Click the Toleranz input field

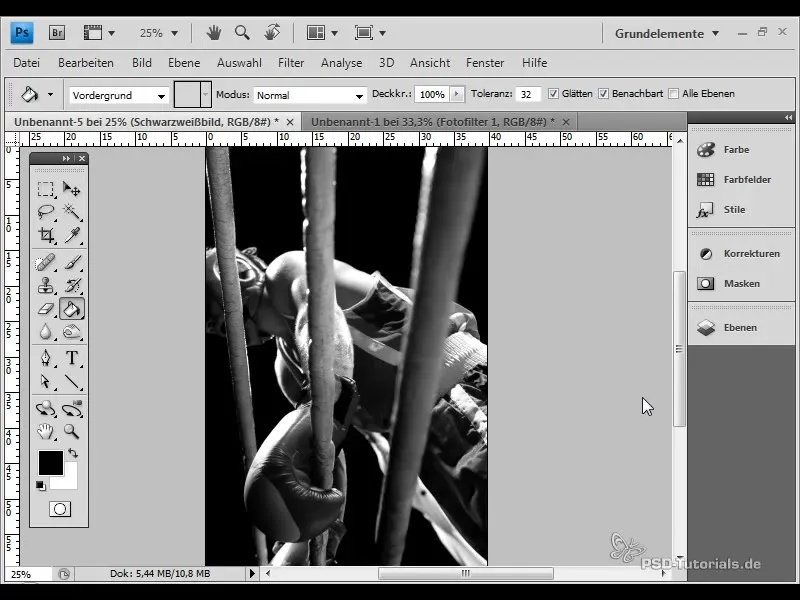point(528,94)
